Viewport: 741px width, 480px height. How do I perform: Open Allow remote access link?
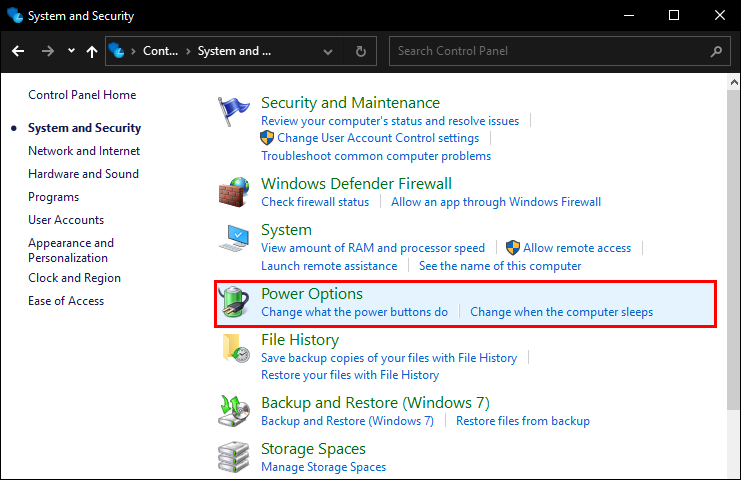(x=577, y=248)
